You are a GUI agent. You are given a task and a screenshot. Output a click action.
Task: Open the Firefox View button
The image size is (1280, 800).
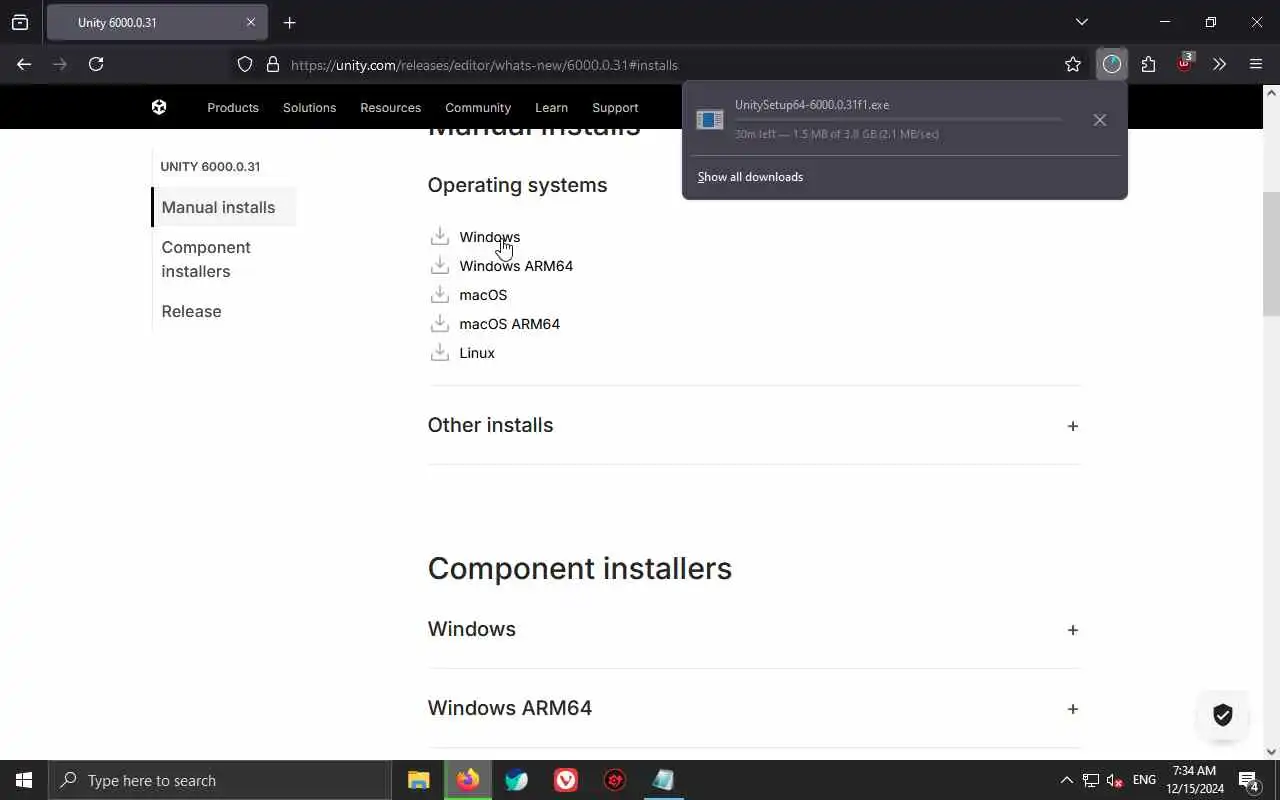point(20,22)
